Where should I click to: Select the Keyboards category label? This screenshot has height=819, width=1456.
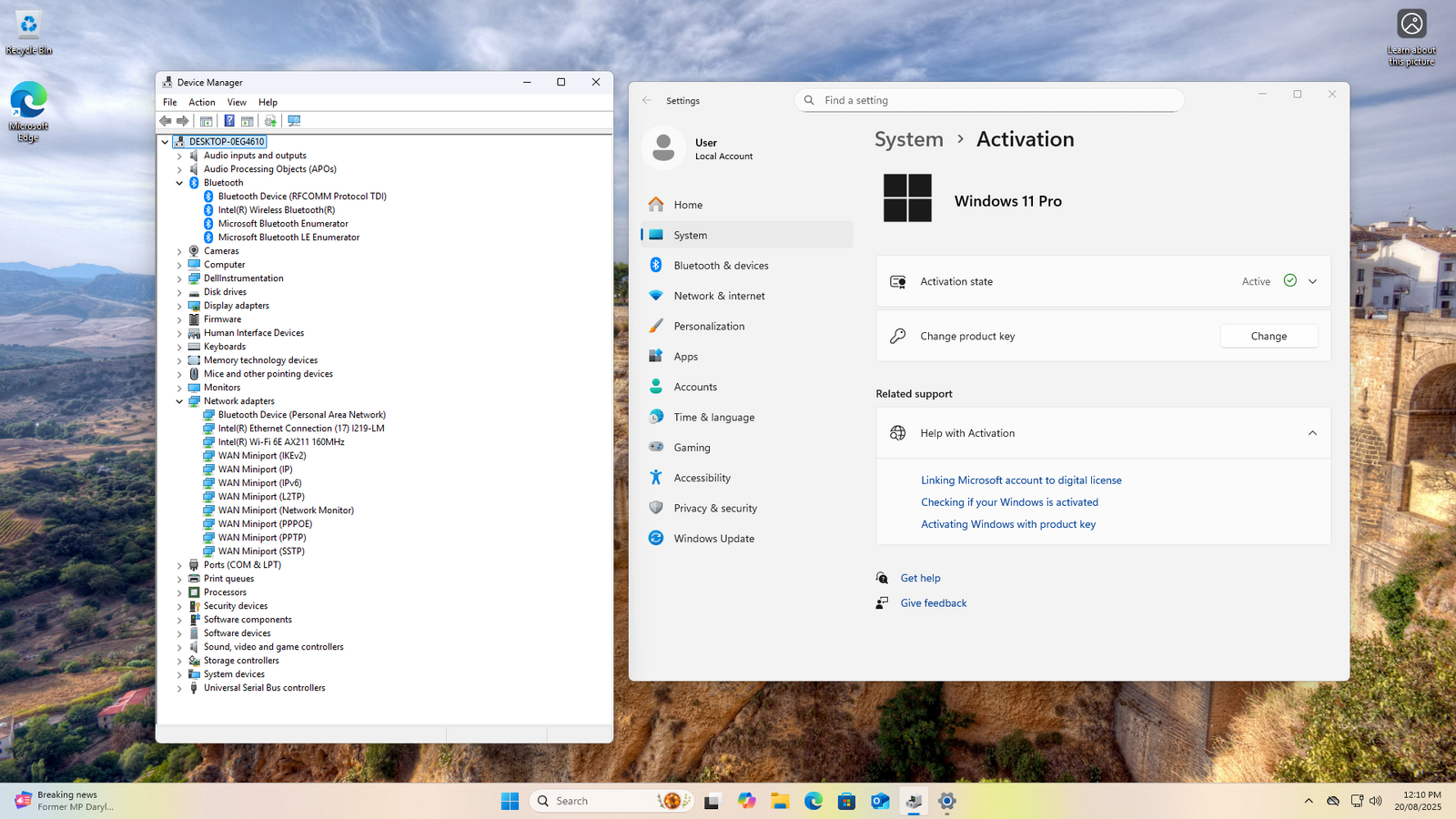coord(225,347)
